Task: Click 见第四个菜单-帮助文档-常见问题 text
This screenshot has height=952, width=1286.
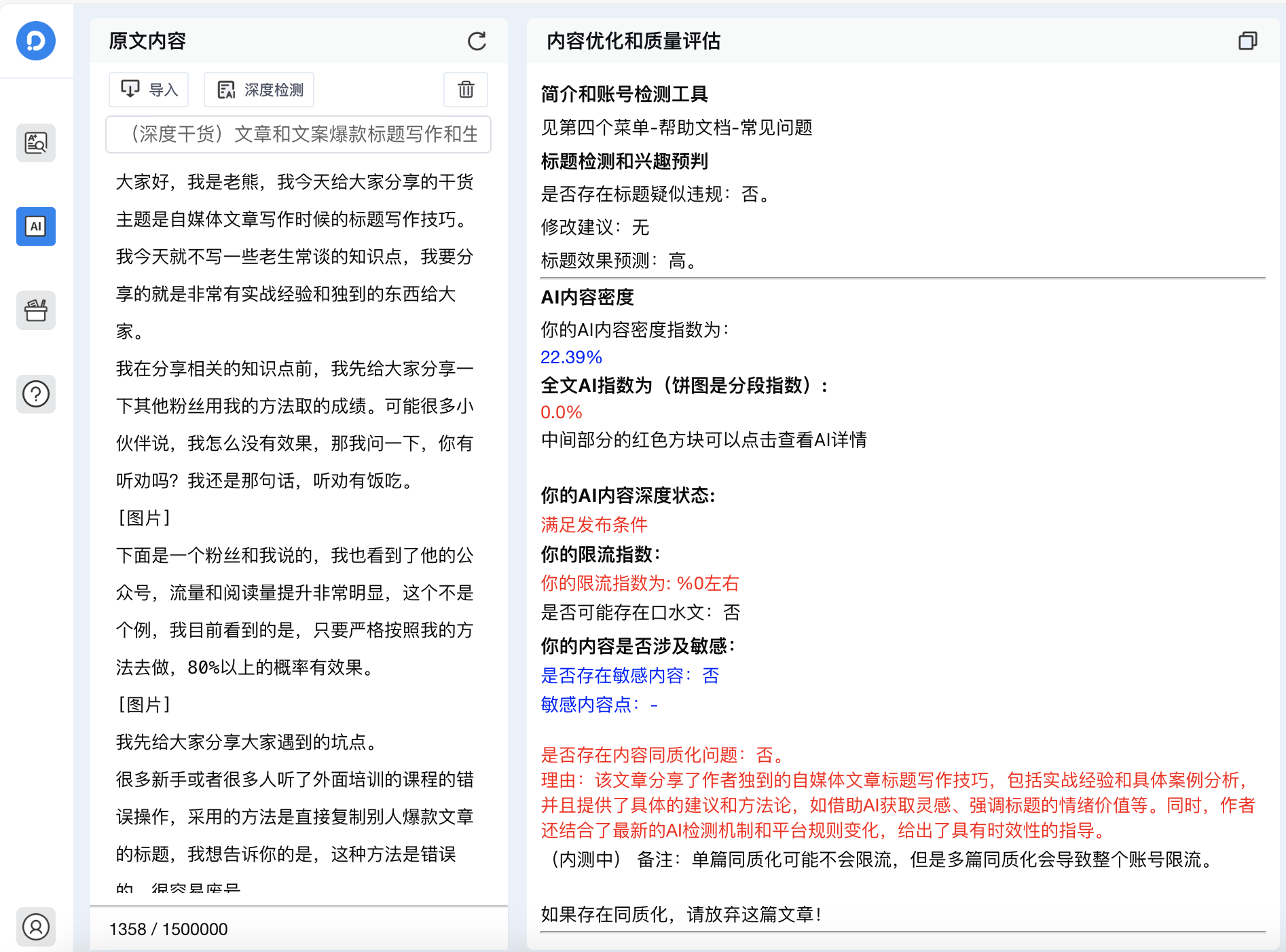Action: [676, 127]
